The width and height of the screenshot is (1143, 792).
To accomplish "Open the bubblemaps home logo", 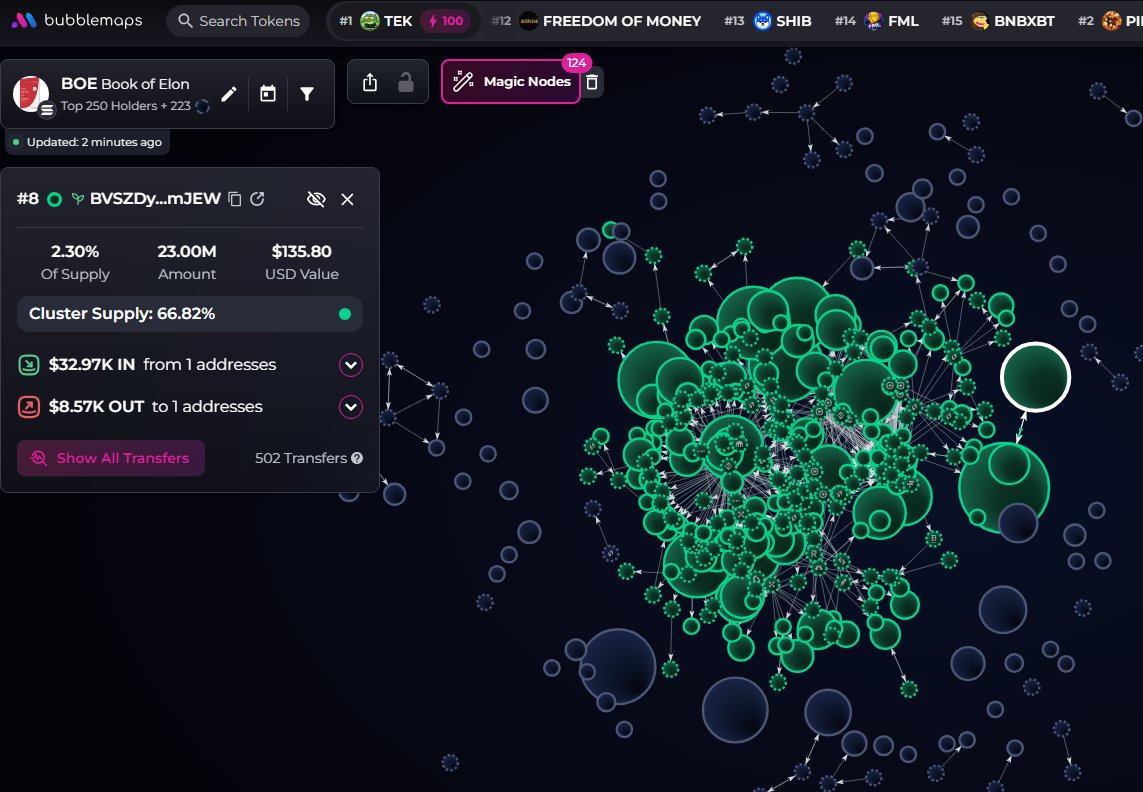I will coord(77,20).
